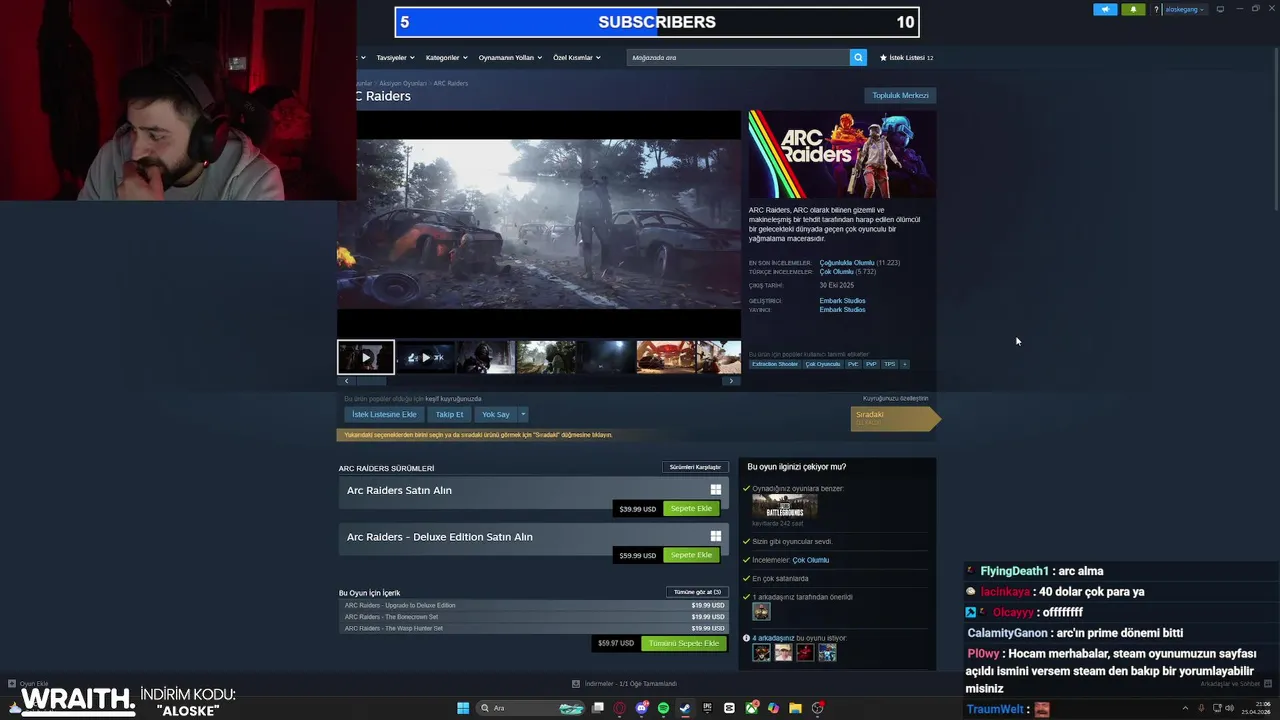Switch to Big Picture mode icon
1280x720 pixels.
coord(1220,9)
